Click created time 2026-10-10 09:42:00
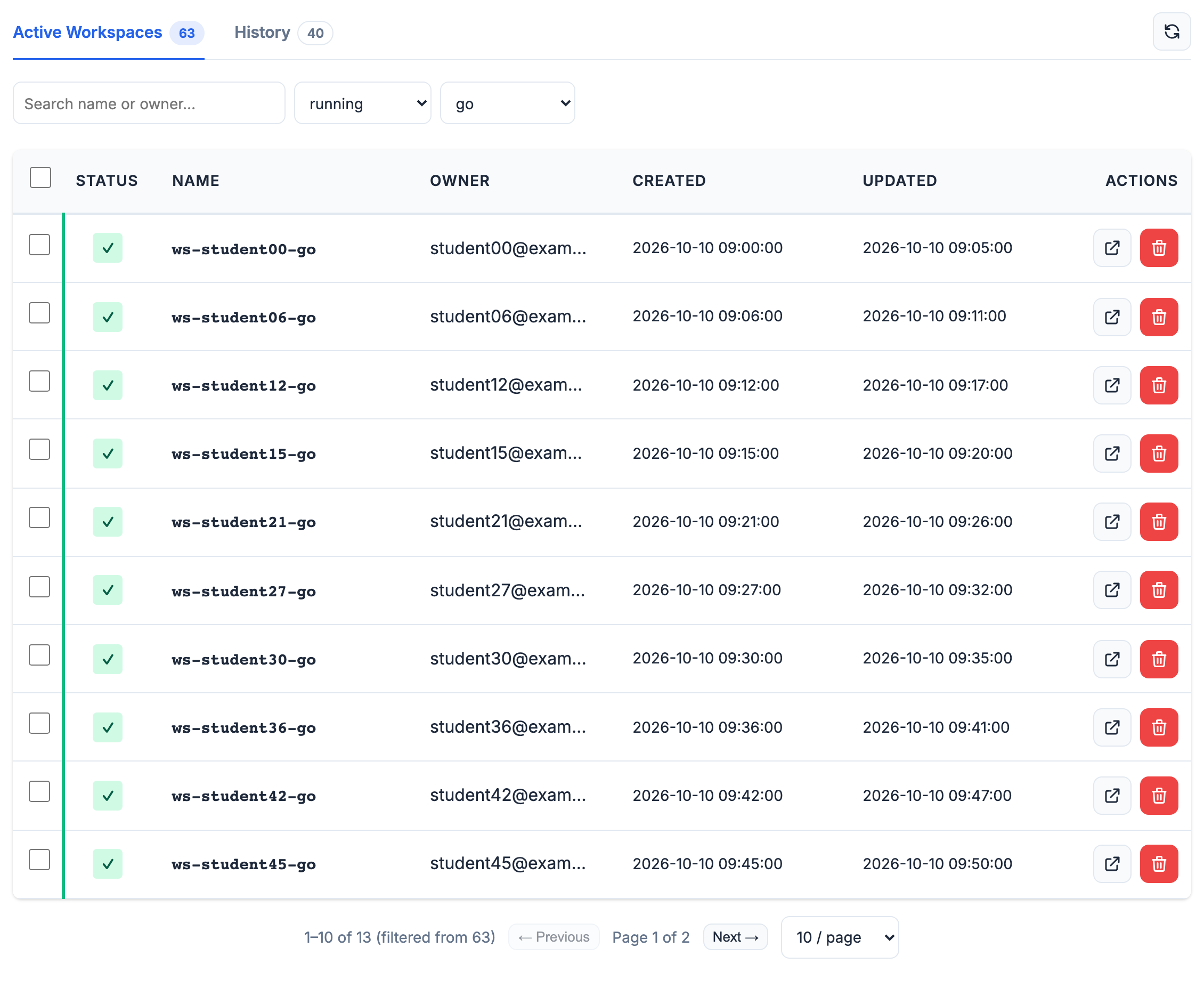1204x988 pixels. click(x=707, y=796)
